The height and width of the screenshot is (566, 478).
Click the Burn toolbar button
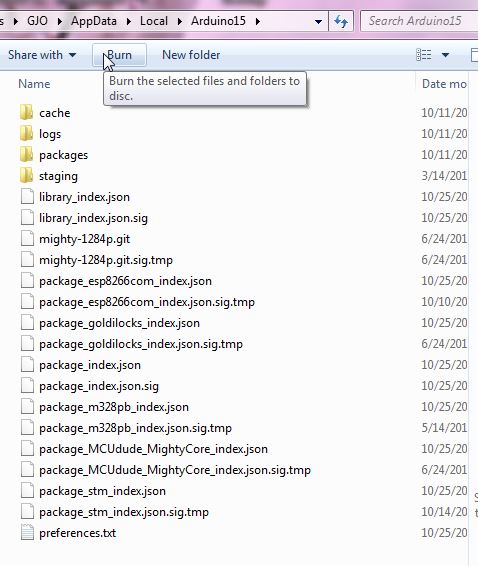click(119, 55)
